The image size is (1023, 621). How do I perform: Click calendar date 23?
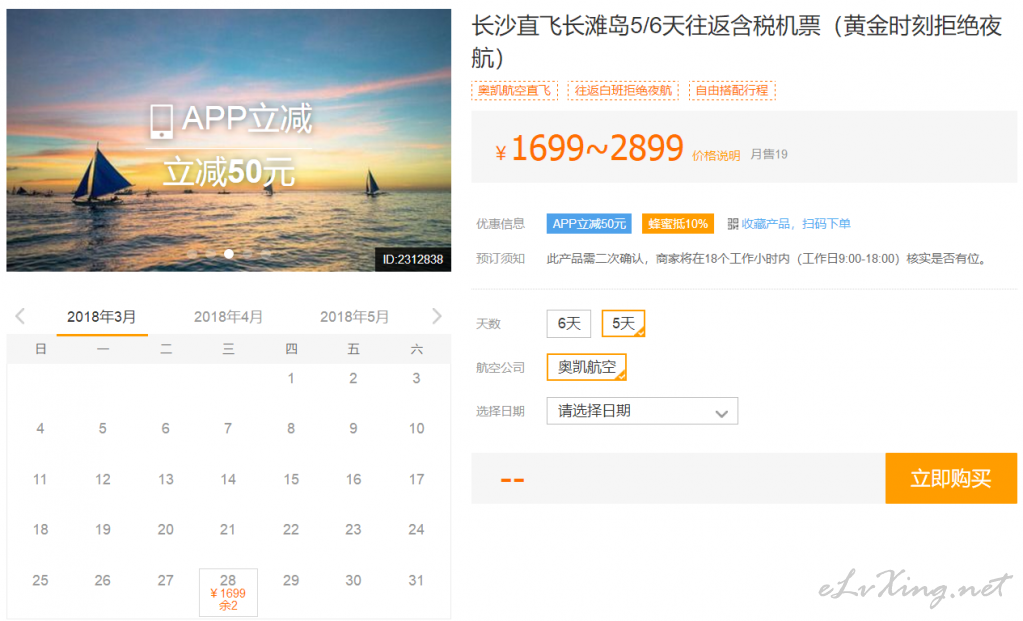pos(353,530)
